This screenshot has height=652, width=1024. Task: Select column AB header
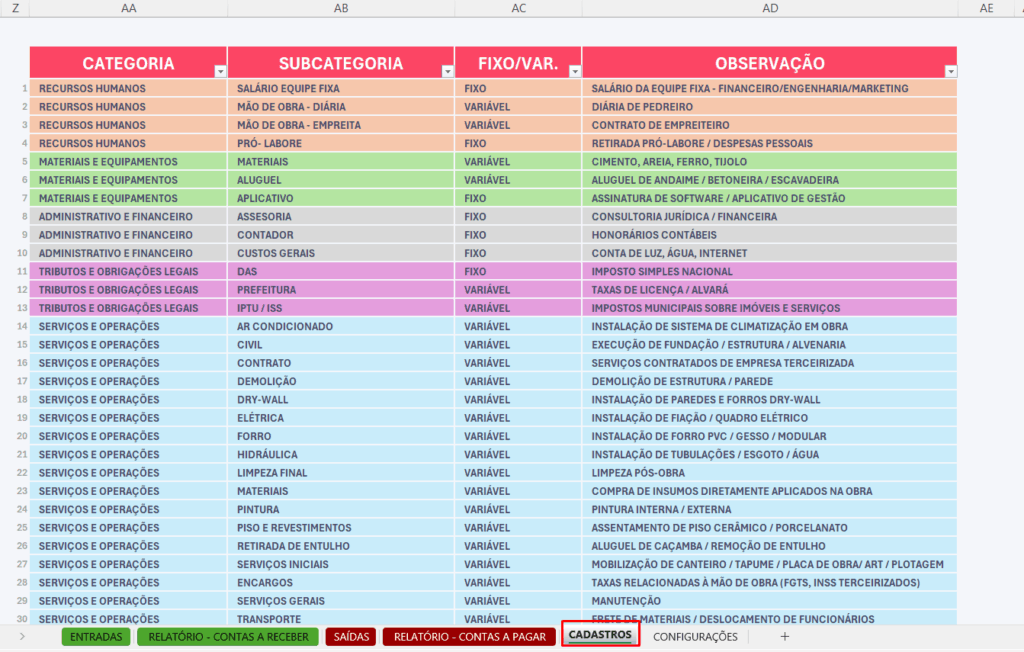pos(341,8)
